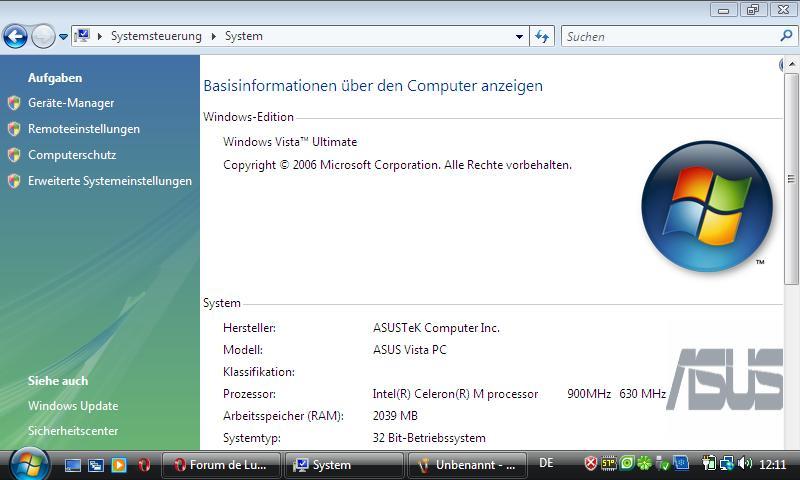Expand the arrow between Systemsteuerung and System
This screenshot has height=480, width=800.
[214, 36]
